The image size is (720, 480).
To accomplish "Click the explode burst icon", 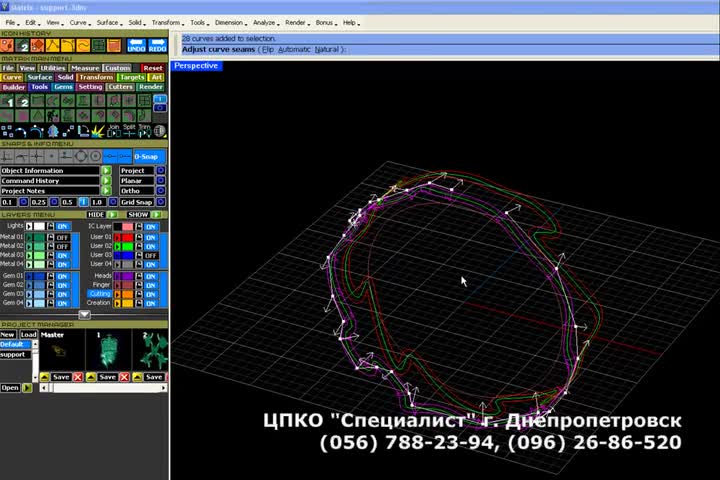I will [97, 131].
